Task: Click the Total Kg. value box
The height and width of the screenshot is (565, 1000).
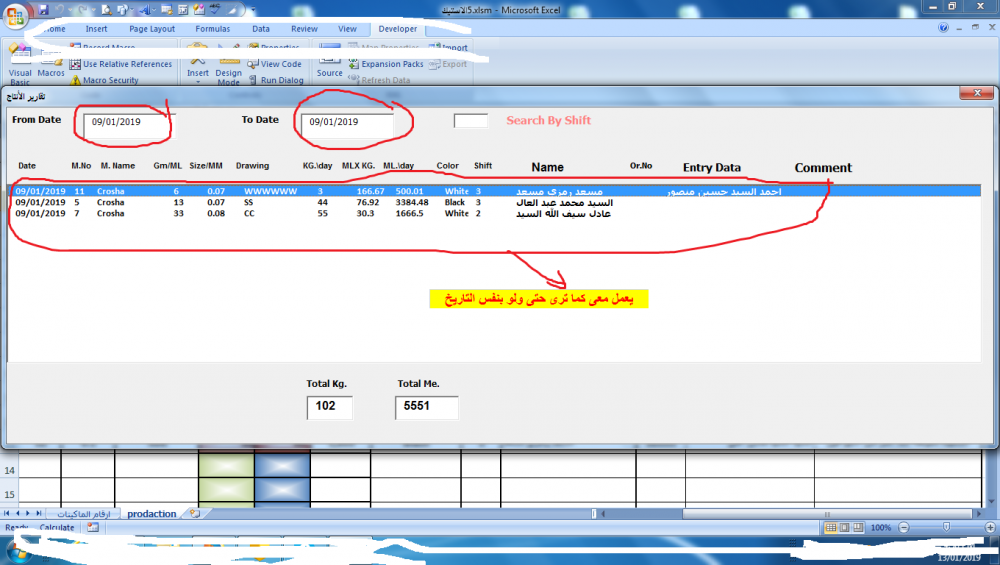Action: (x=330, y=407)
